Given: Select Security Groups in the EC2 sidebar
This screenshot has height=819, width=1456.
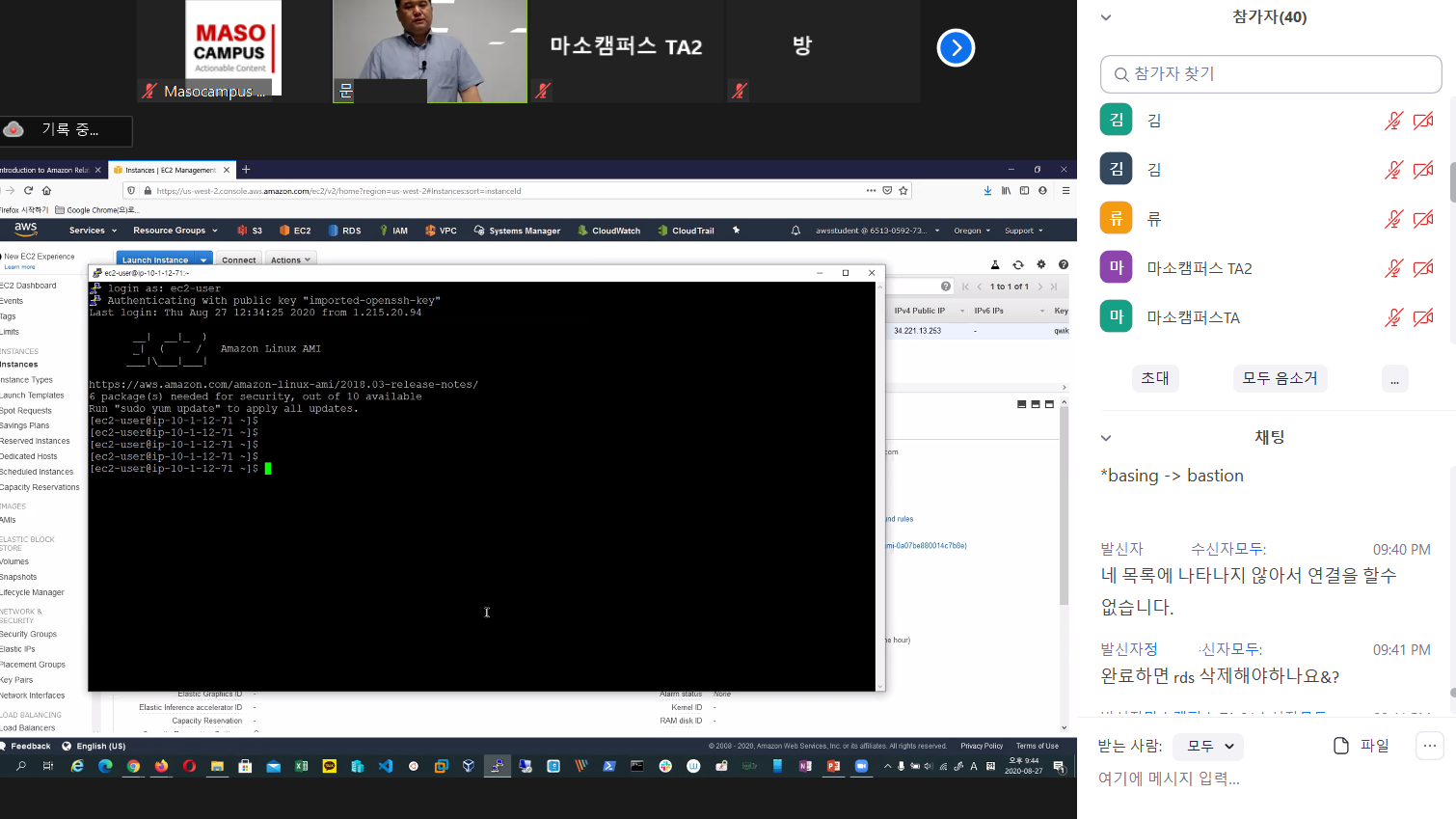Looking at the screenshot, I should (x=29, y=634).
